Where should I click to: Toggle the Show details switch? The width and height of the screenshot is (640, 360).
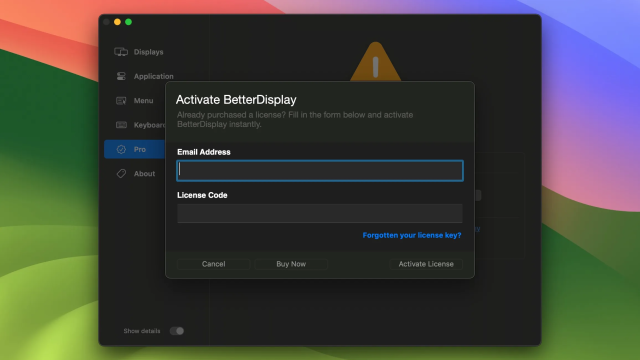click(x=177, y=331)
